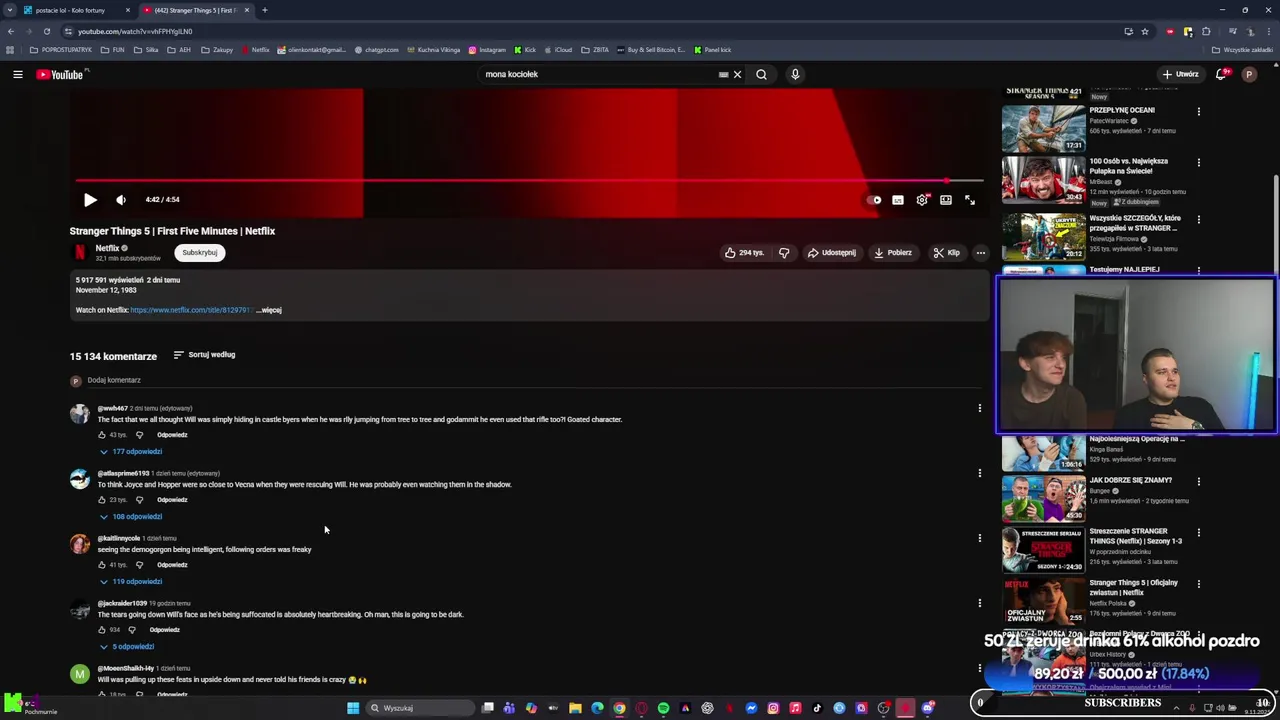The width and height of the screenshot is (1280, 720).
Task: Reply to @jackraider1039 via Odpowiedz
Action: (x=165, y=630)
